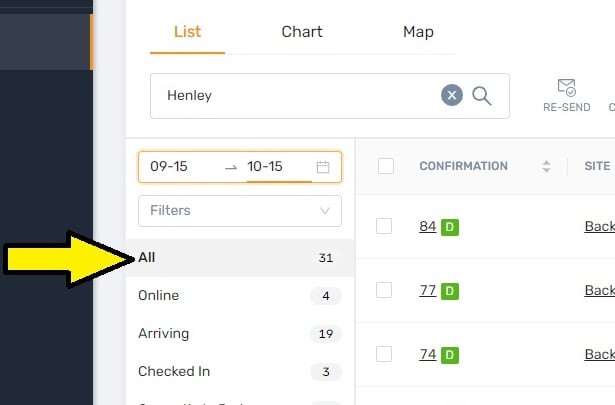Click the 09-15 start date field
The width and height of the screenshot is (615, 405).
coord(169,166)
